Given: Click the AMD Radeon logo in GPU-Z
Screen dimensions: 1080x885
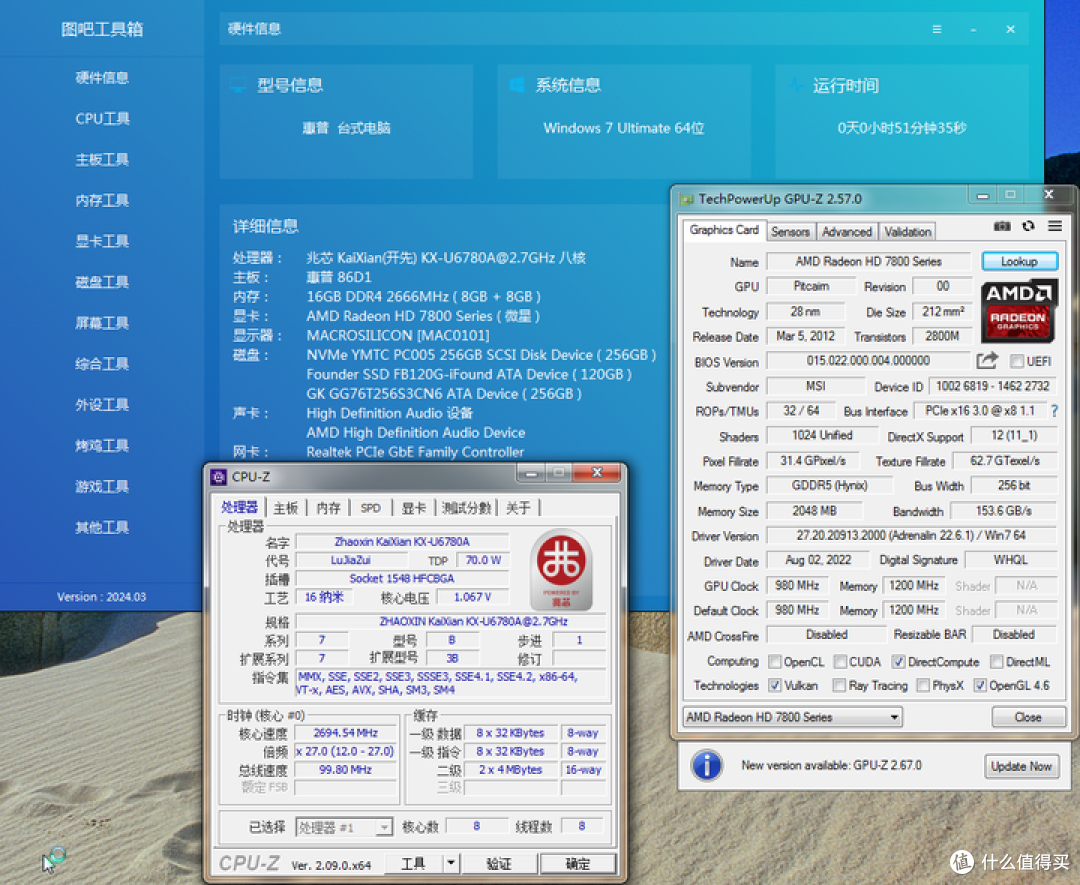Looking at the screenshot, I should pyautogui.click(x=1018, y=310).
